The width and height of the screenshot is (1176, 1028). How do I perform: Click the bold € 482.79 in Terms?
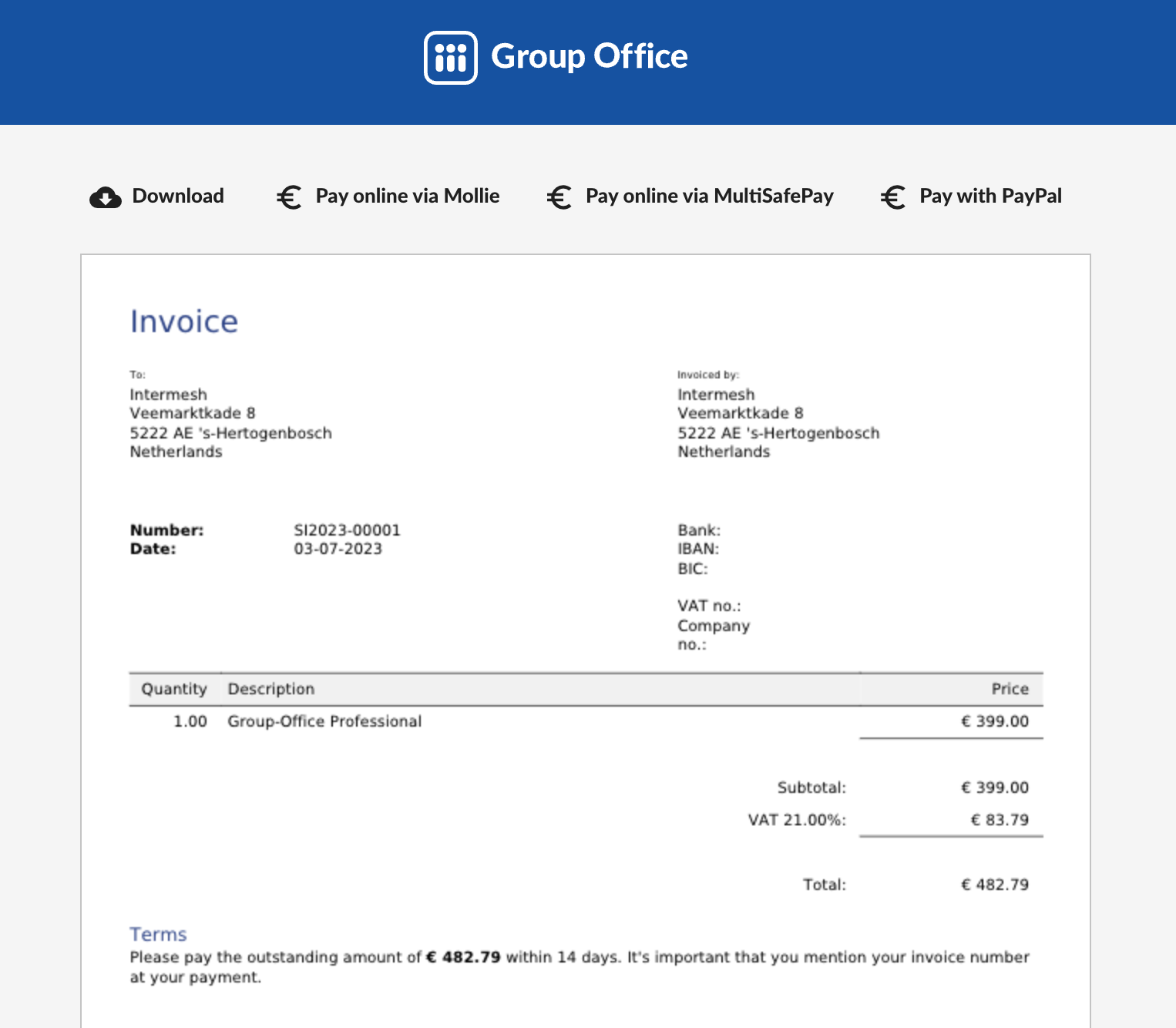pyautogui.click(x=463, y=957)
